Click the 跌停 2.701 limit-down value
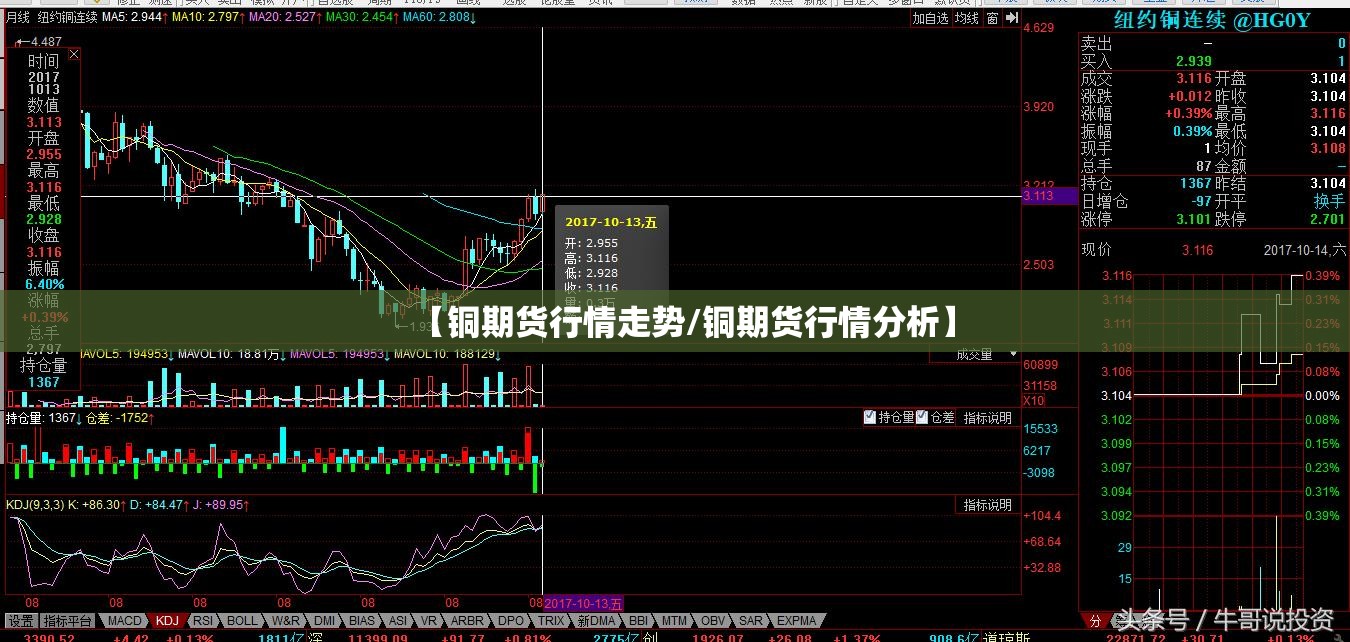This screenshot has height=642, width=1350. pos(1328,218)
